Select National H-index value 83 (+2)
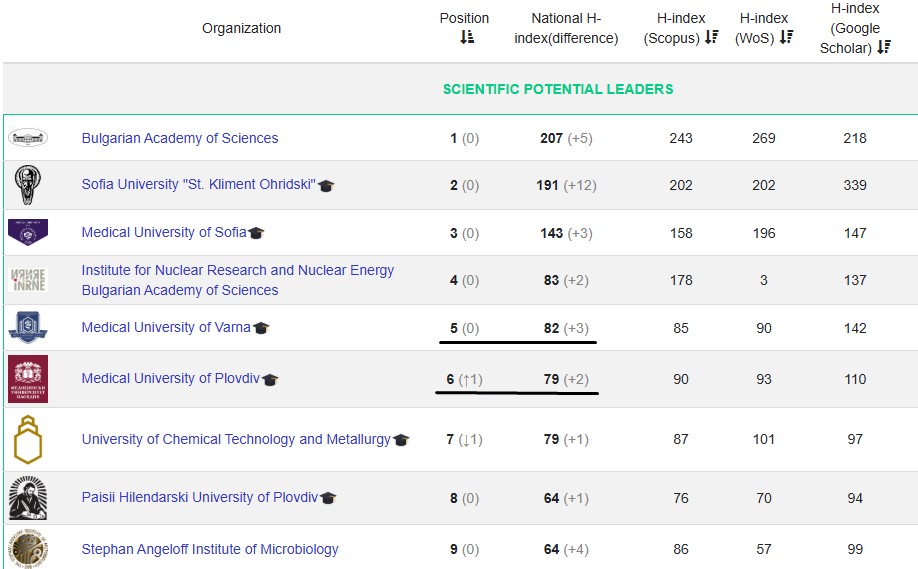This screenshot has width=918, height=569. 566,280
